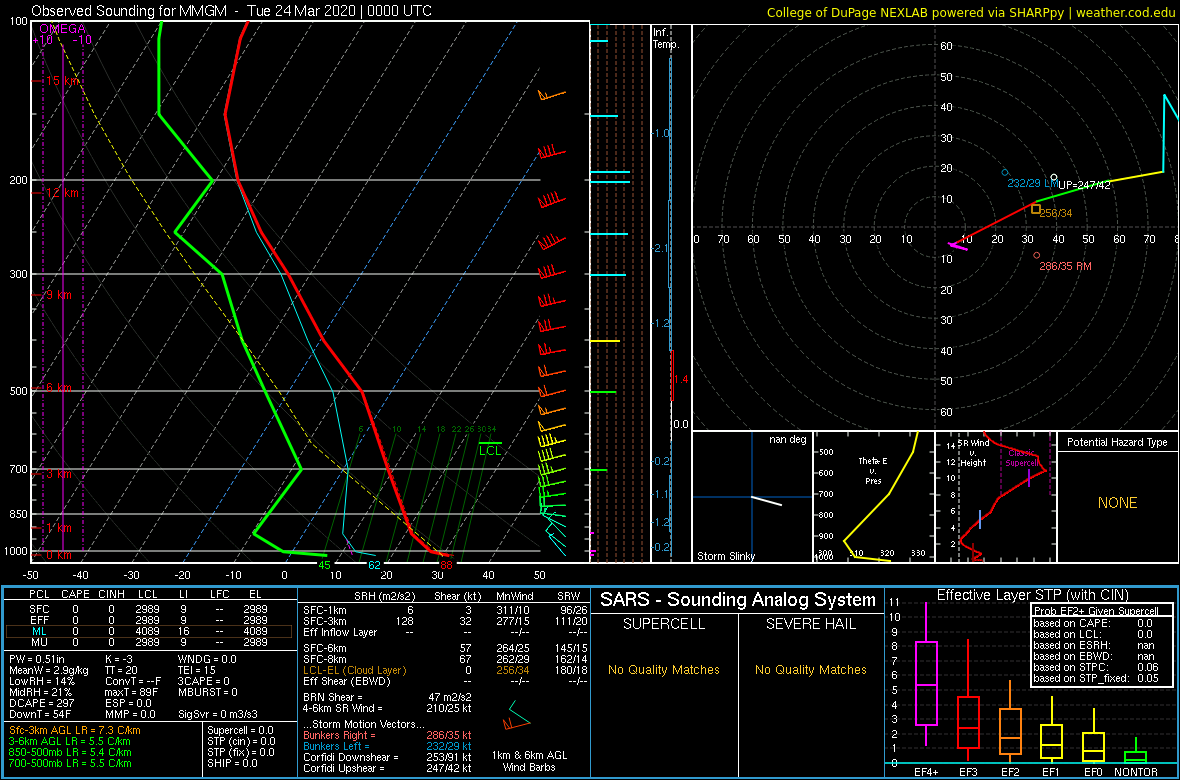This screenshot has width=1180, height=780.
Task: Click the green LCL marker on skew-T
Action: [490, 450]
